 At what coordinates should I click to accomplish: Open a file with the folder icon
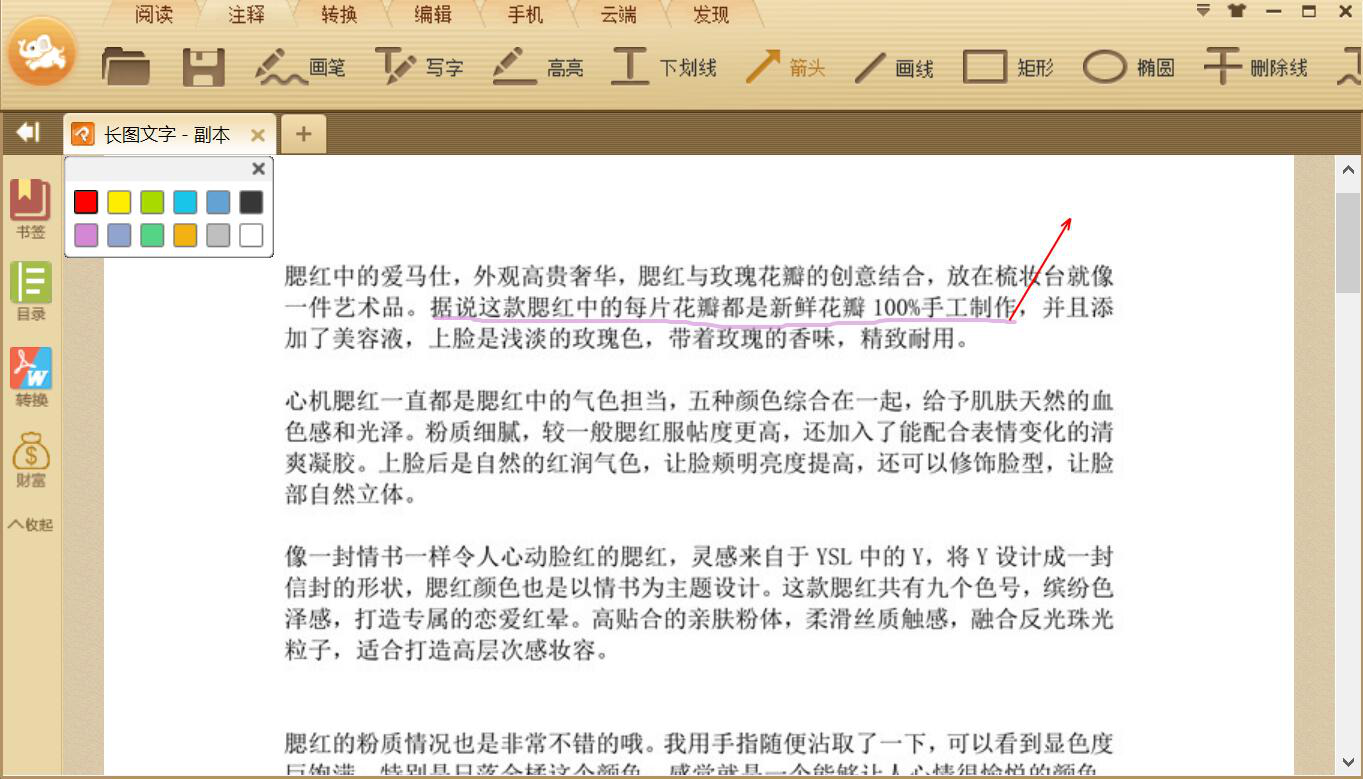point(126,67)
